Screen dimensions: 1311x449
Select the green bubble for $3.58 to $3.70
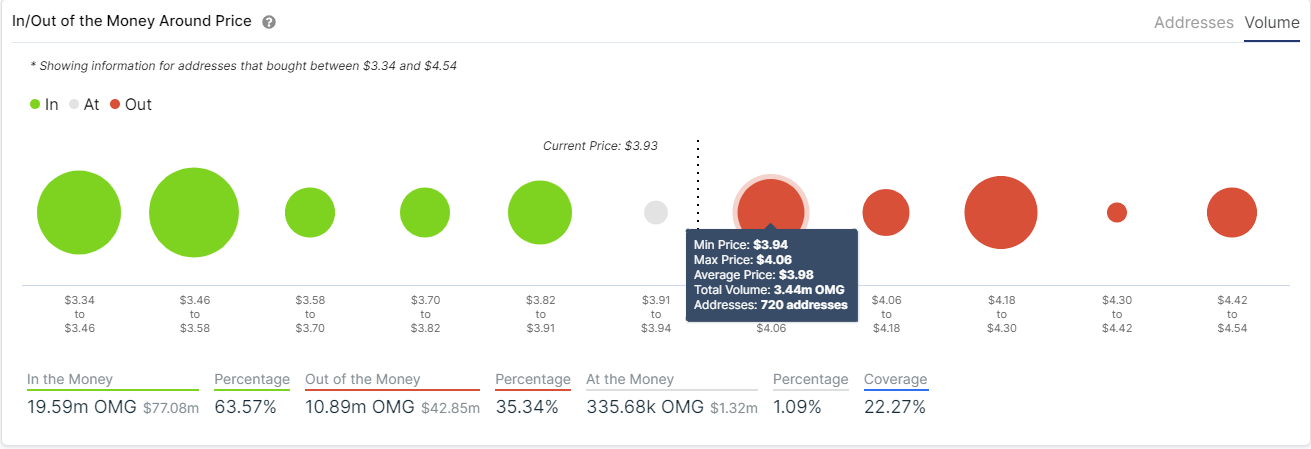pos(310,213)
